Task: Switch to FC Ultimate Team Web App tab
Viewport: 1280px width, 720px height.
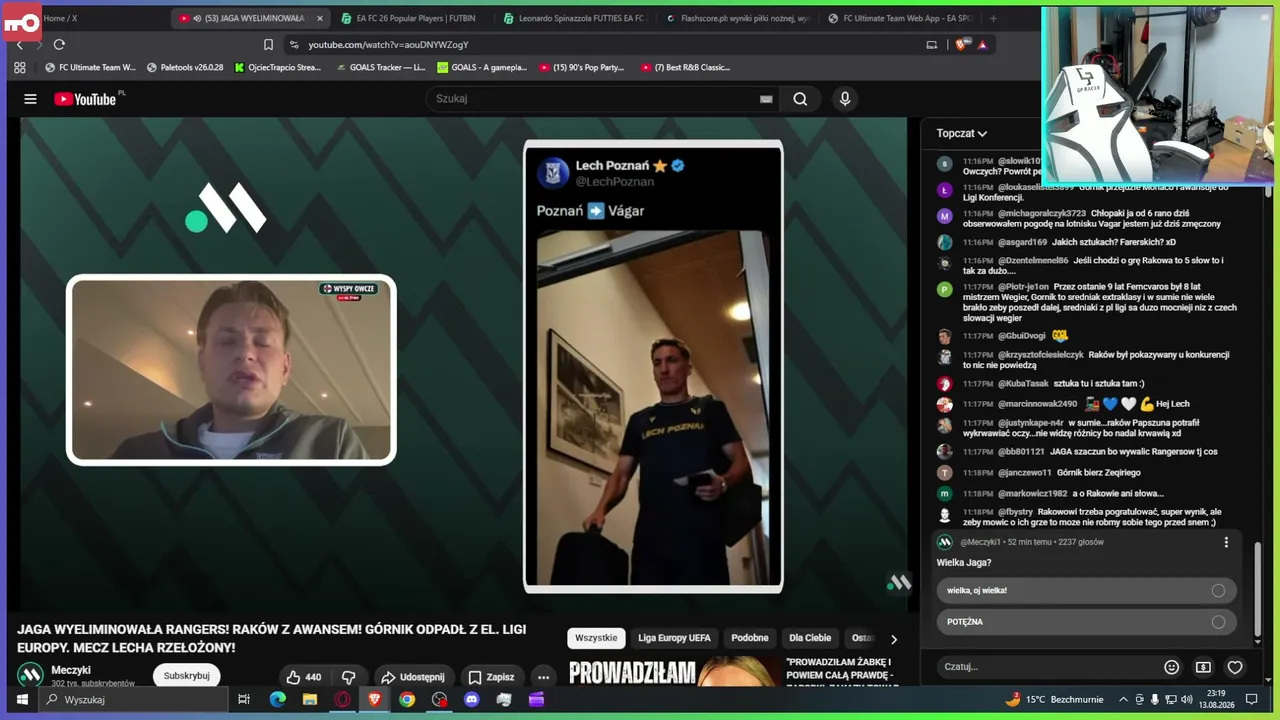Action: [899, 18]
